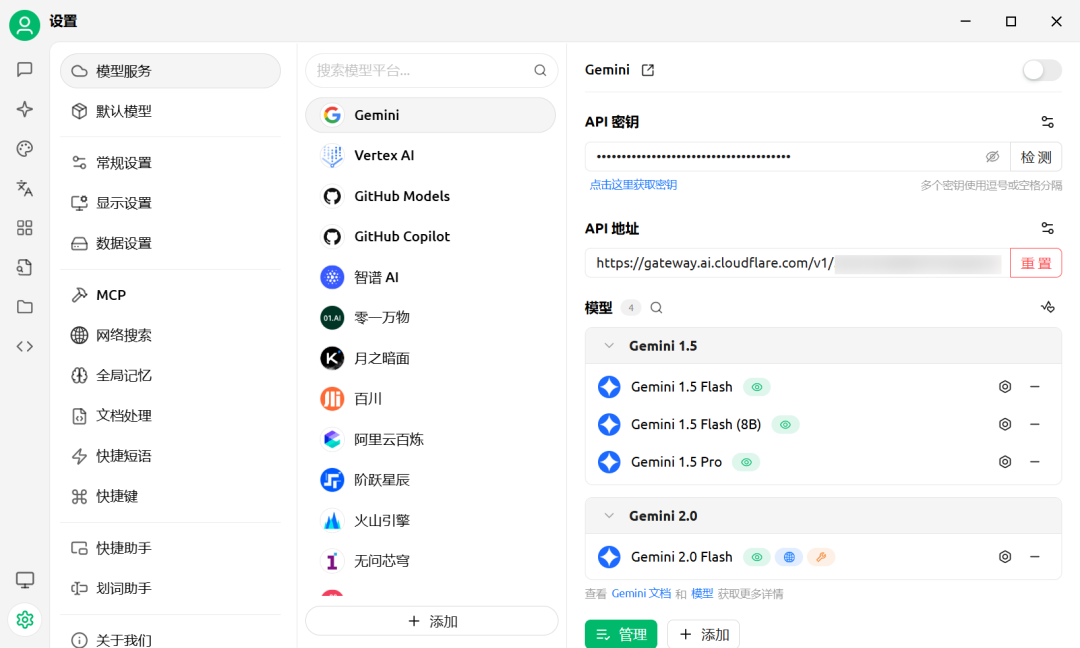
Task: Open the 快捷助手 settings section
Action: pyautogui.click(x=170, y=548)
